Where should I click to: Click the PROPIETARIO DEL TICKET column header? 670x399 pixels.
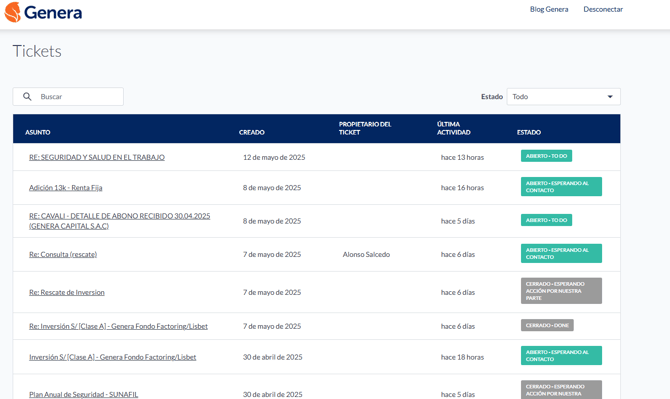pos(365,128)
